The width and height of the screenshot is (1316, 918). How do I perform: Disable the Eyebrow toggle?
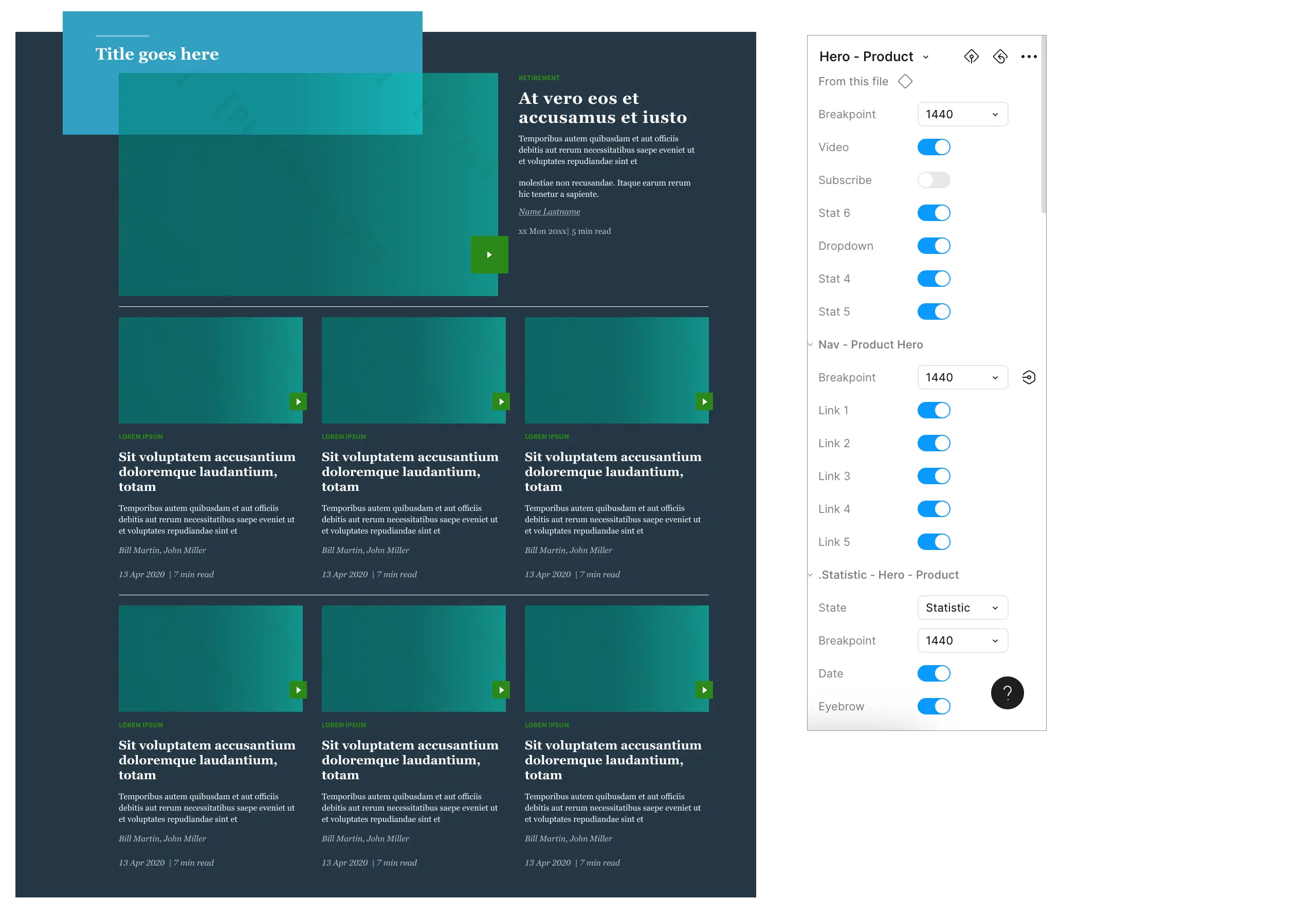coord(934,706)
